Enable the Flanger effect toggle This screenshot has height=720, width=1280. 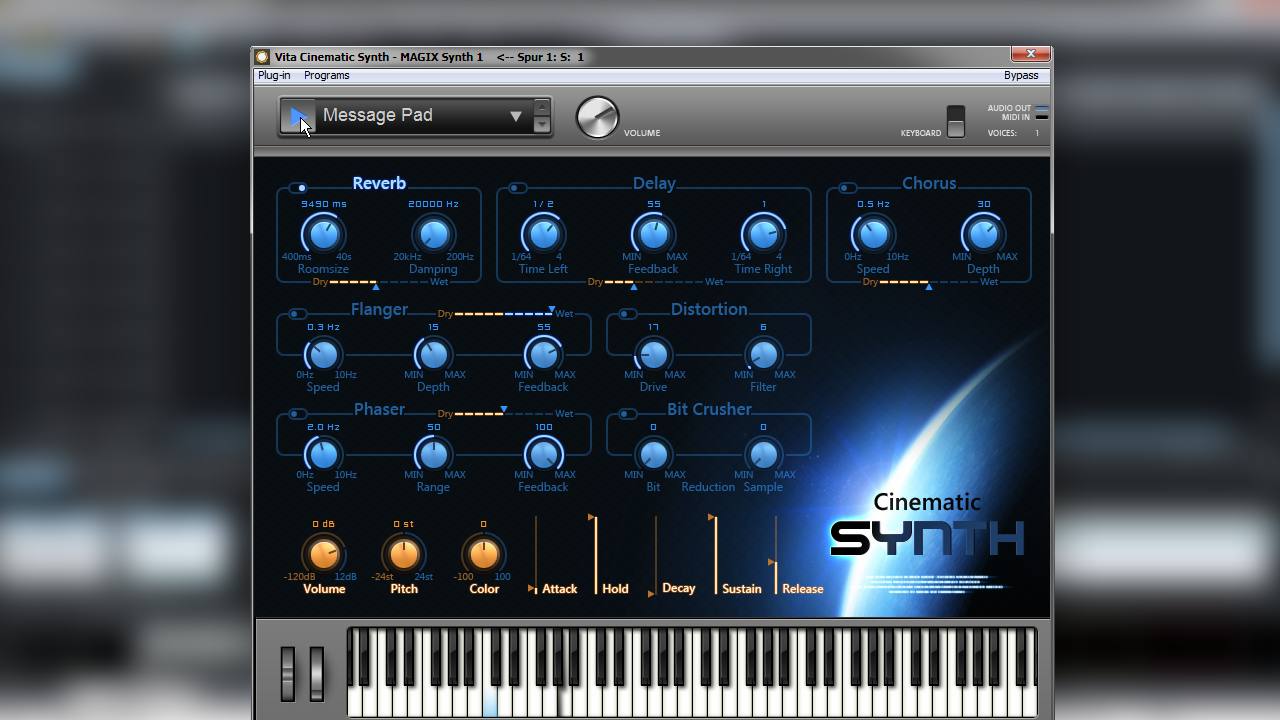pyautogui.click(x=297, y=314)
